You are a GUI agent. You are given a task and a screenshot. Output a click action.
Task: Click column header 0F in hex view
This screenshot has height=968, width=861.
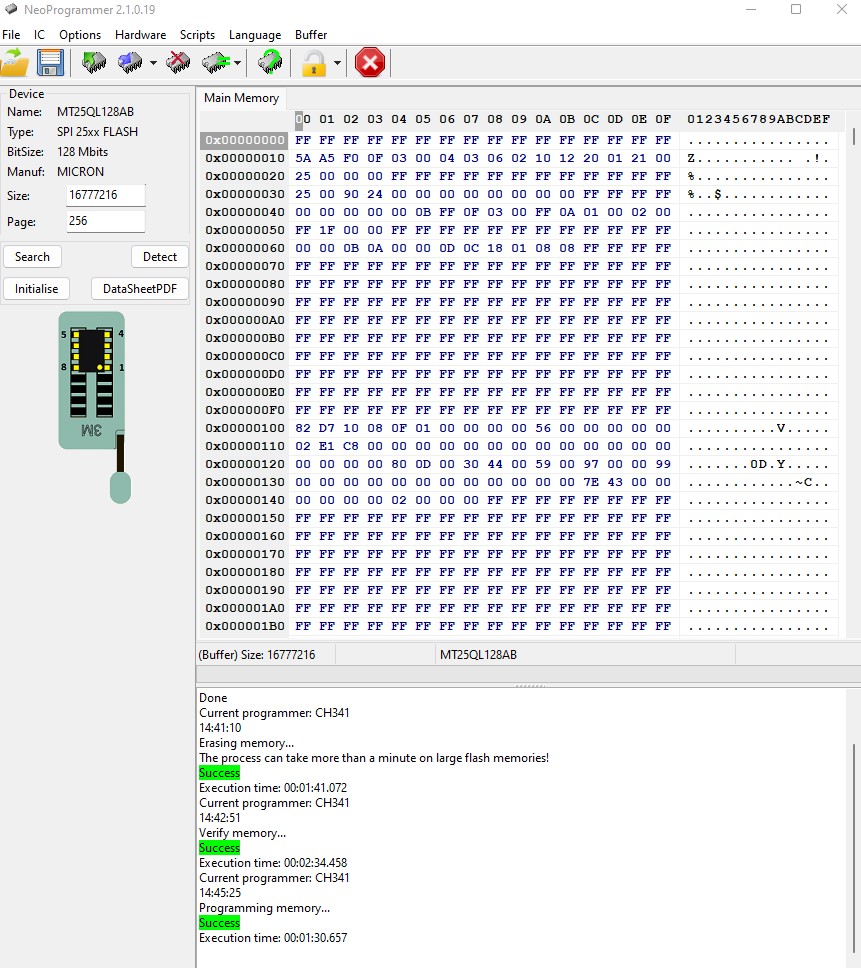click(663, 119)
